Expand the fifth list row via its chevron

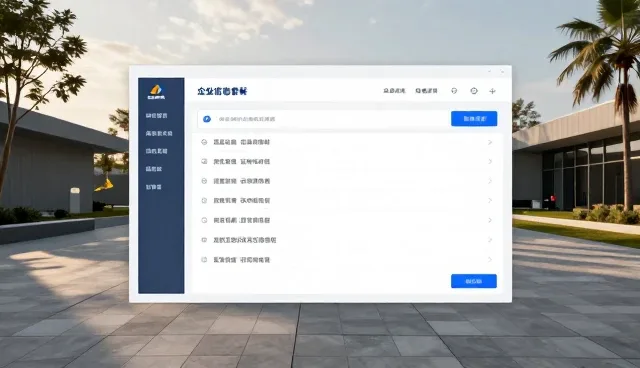(490, 220)
